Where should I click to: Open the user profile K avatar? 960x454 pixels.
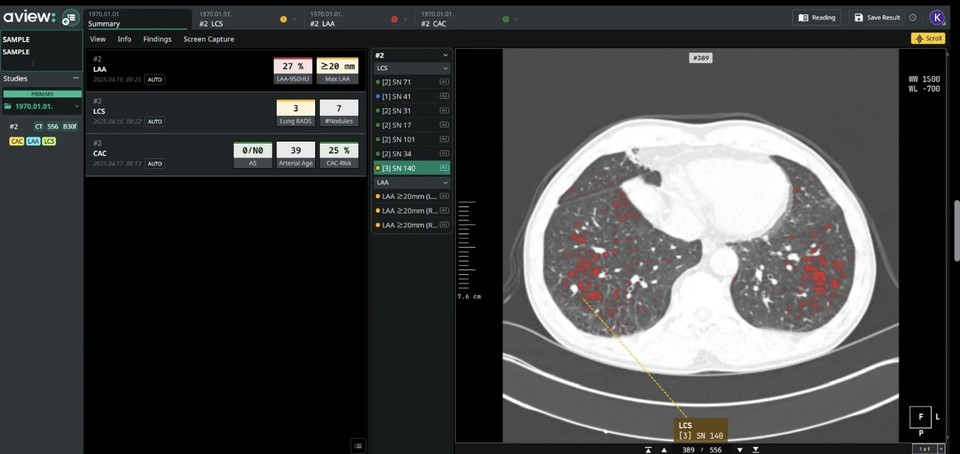(x=937, y=17)
